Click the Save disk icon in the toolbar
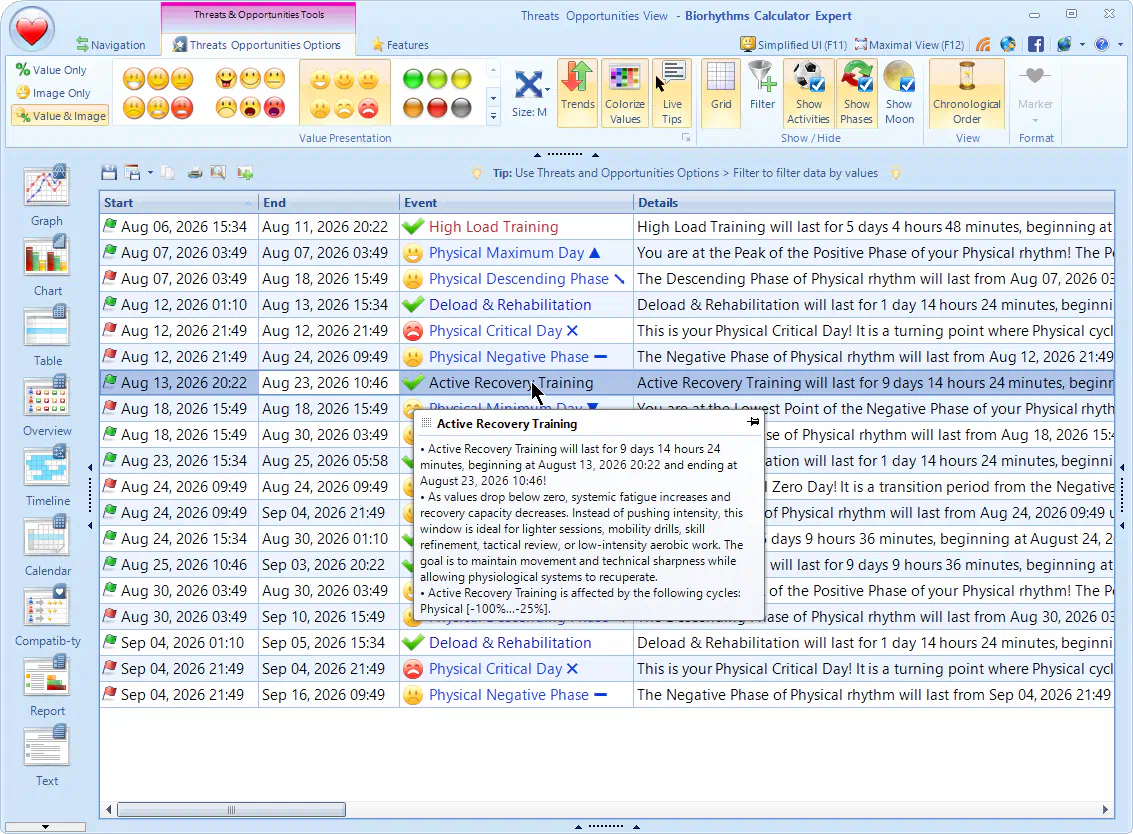This screenshot has width=1133, height=834. [109, 173]
